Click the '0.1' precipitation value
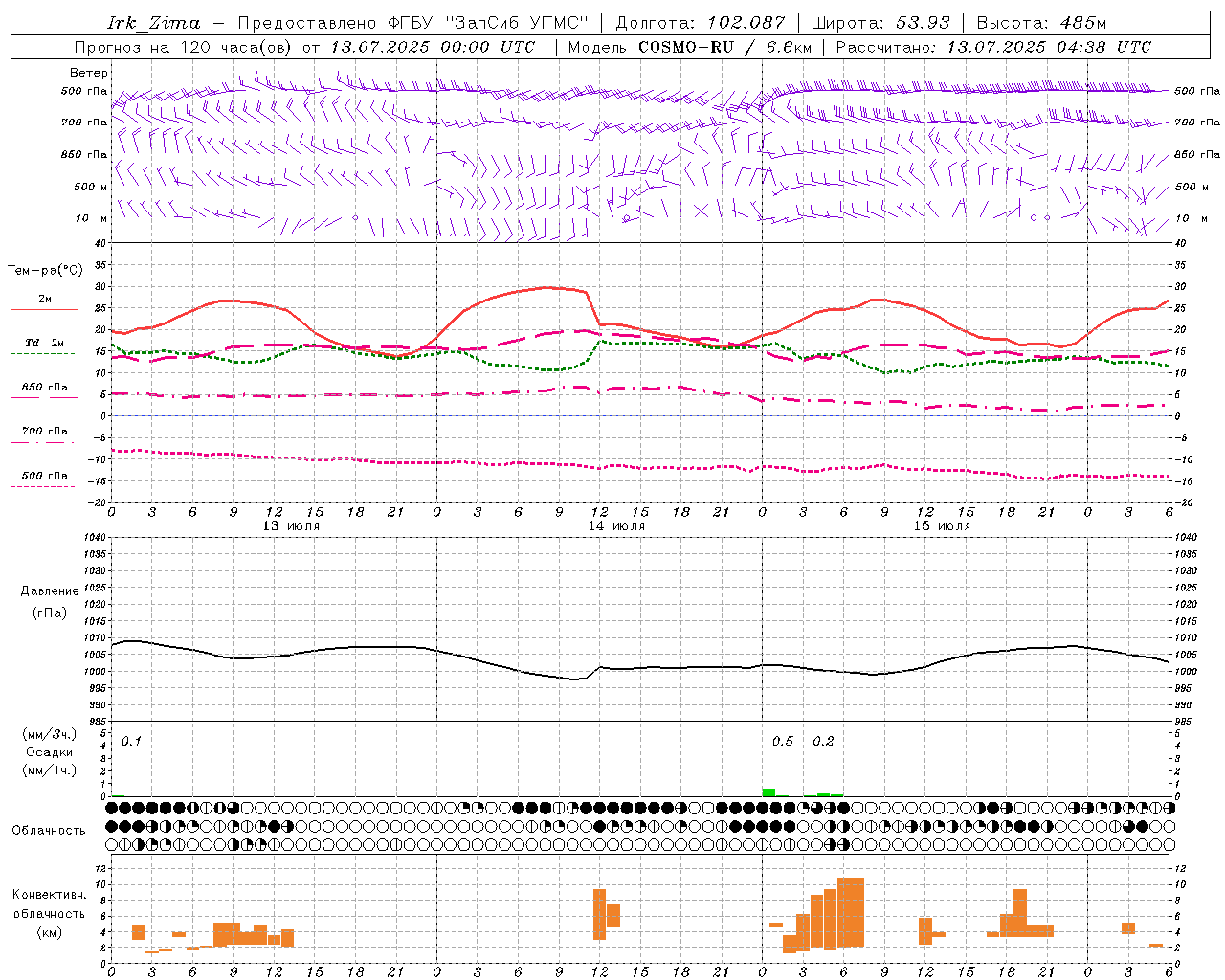Viewport: 1225px width, 980px height. click(x=131, y=741)
